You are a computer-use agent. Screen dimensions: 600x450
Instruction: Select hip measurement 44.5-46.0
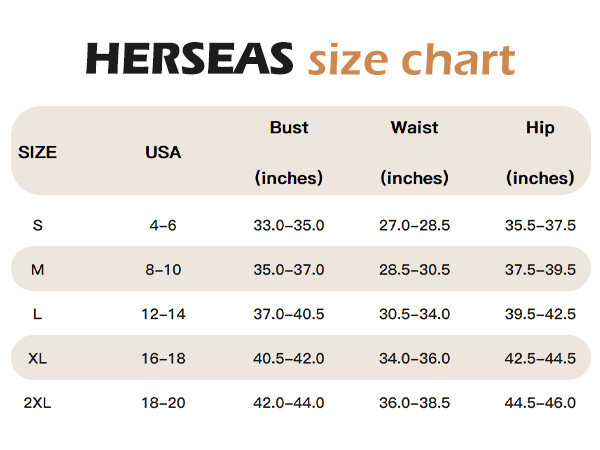[x=540, y=403]
